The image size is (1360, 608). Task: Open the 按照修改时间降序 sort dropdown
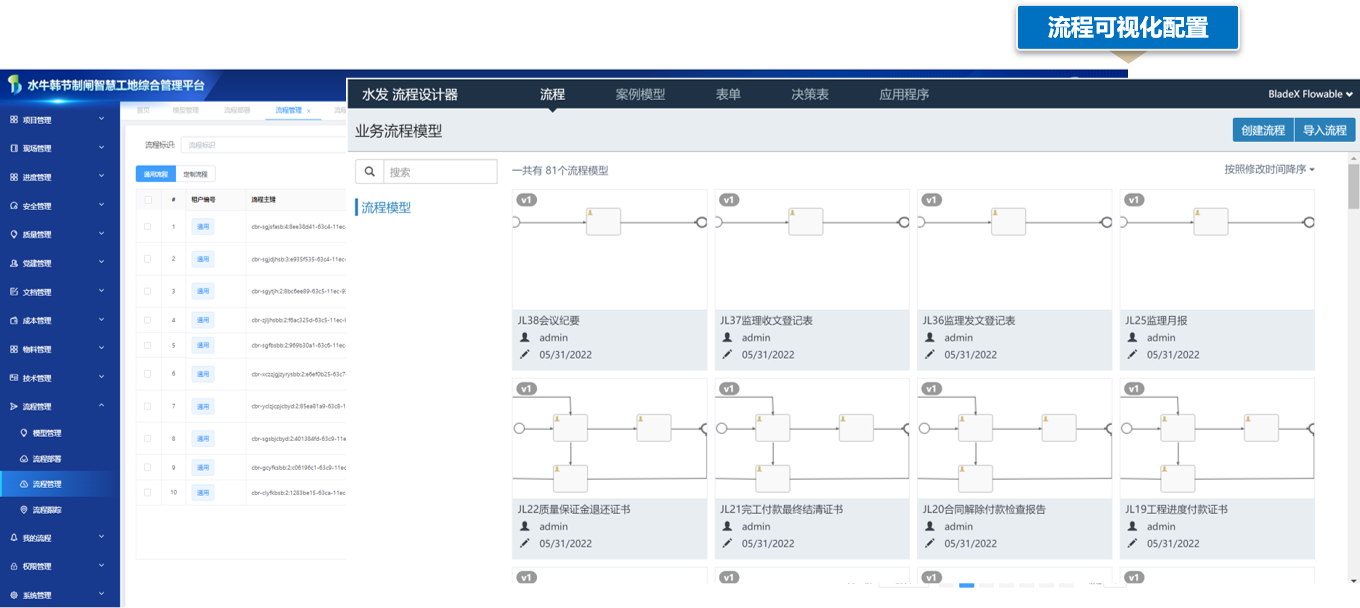(1269, 169)
